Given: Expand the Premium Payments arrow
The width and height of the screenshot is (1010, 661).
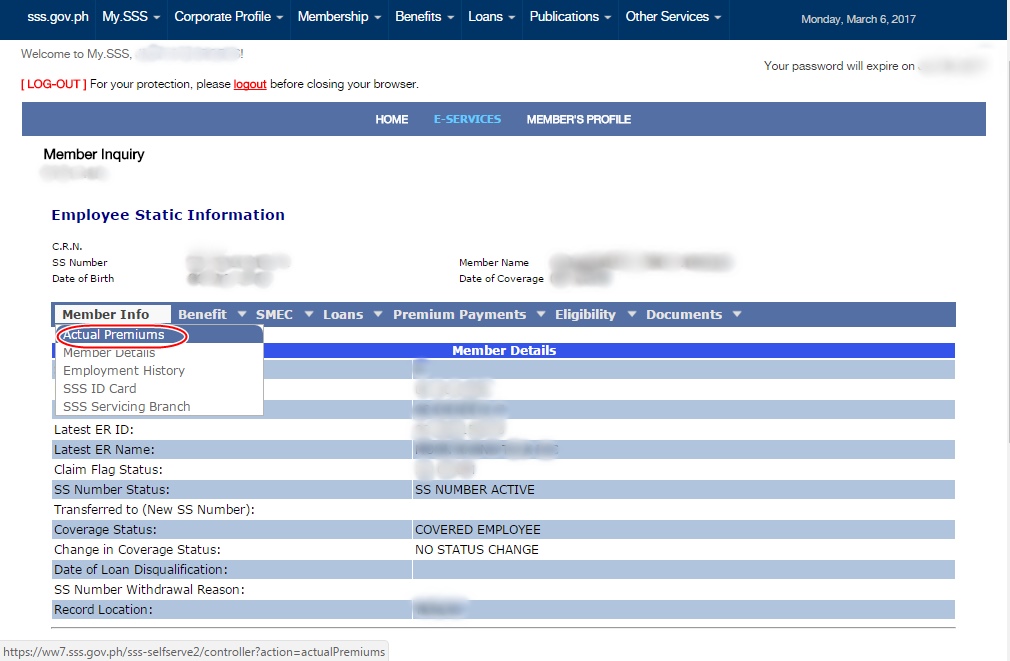Looking at the screenshot, I should pyautogui.click(x=541, y=314).
